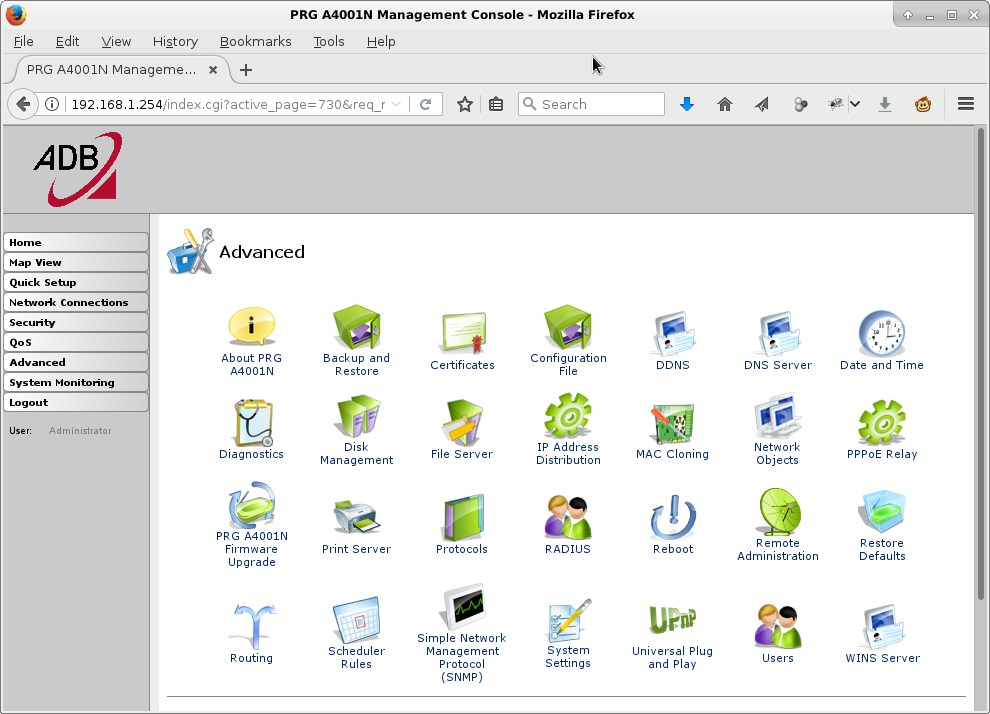Open the DDNS icon
Viewport: 990px width, 714px height.
point(672,332)
